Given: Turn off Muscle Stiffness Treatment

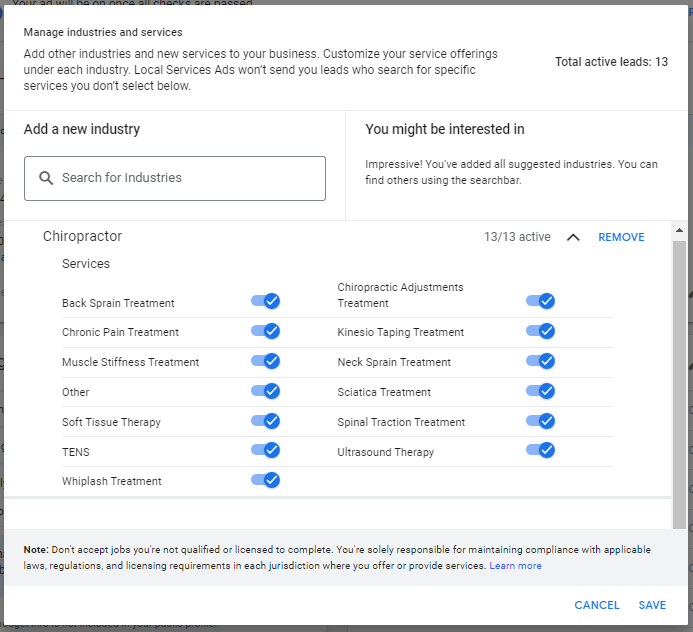Looking at the screenshot, I should click(265, 362).
